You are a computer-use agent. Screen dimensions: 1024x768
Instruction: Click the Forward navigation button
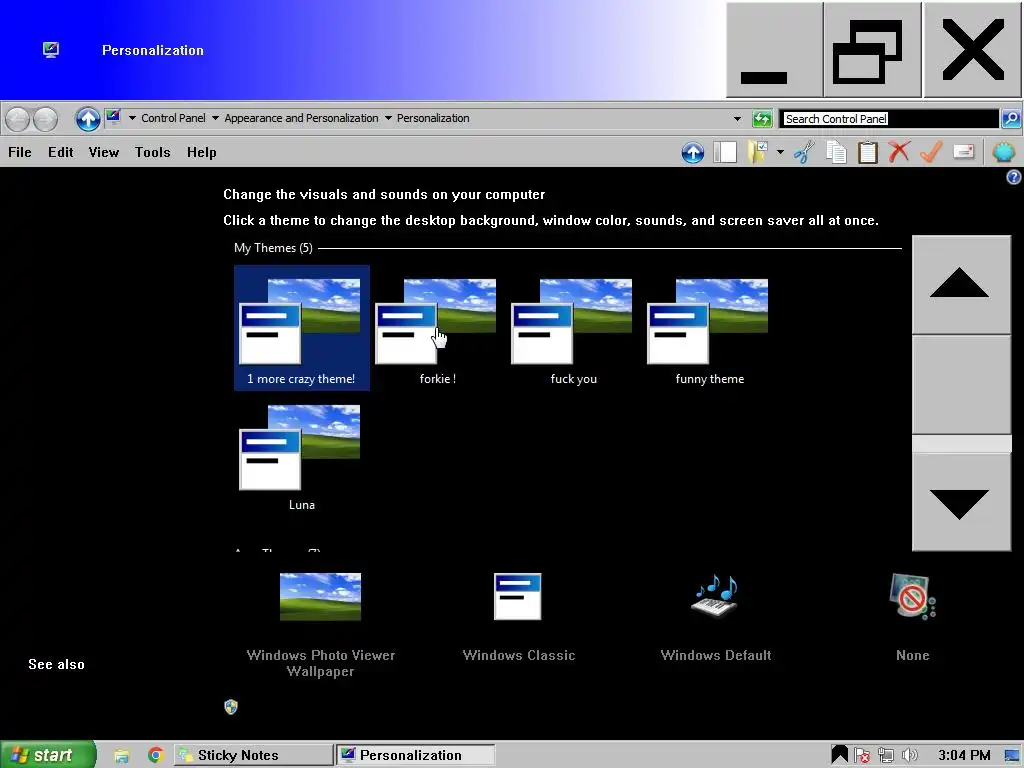click(45, 119)
